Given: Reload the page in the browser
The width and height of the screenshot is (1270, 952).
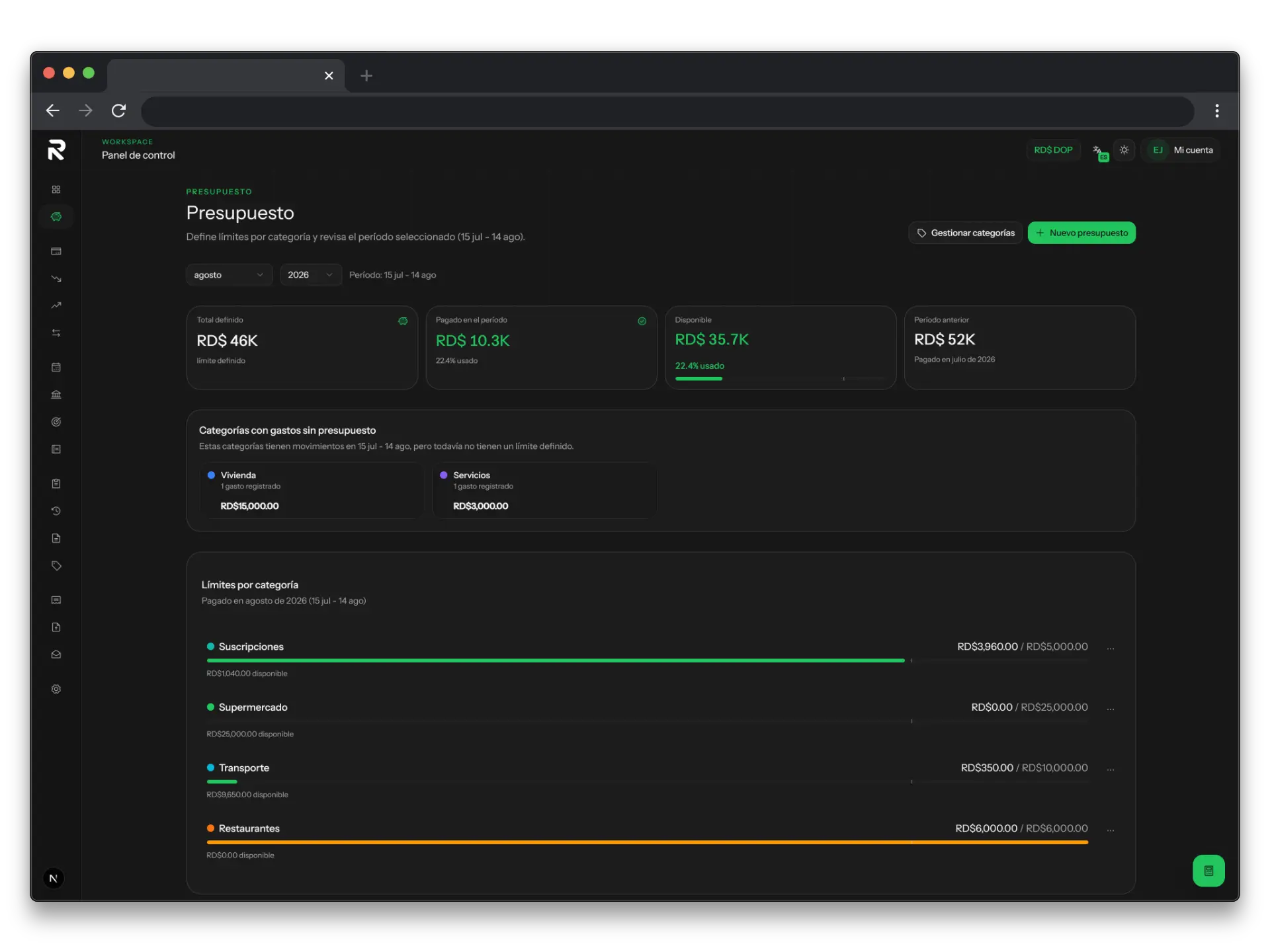Looking at the screenshot, I should coord(118,111).
